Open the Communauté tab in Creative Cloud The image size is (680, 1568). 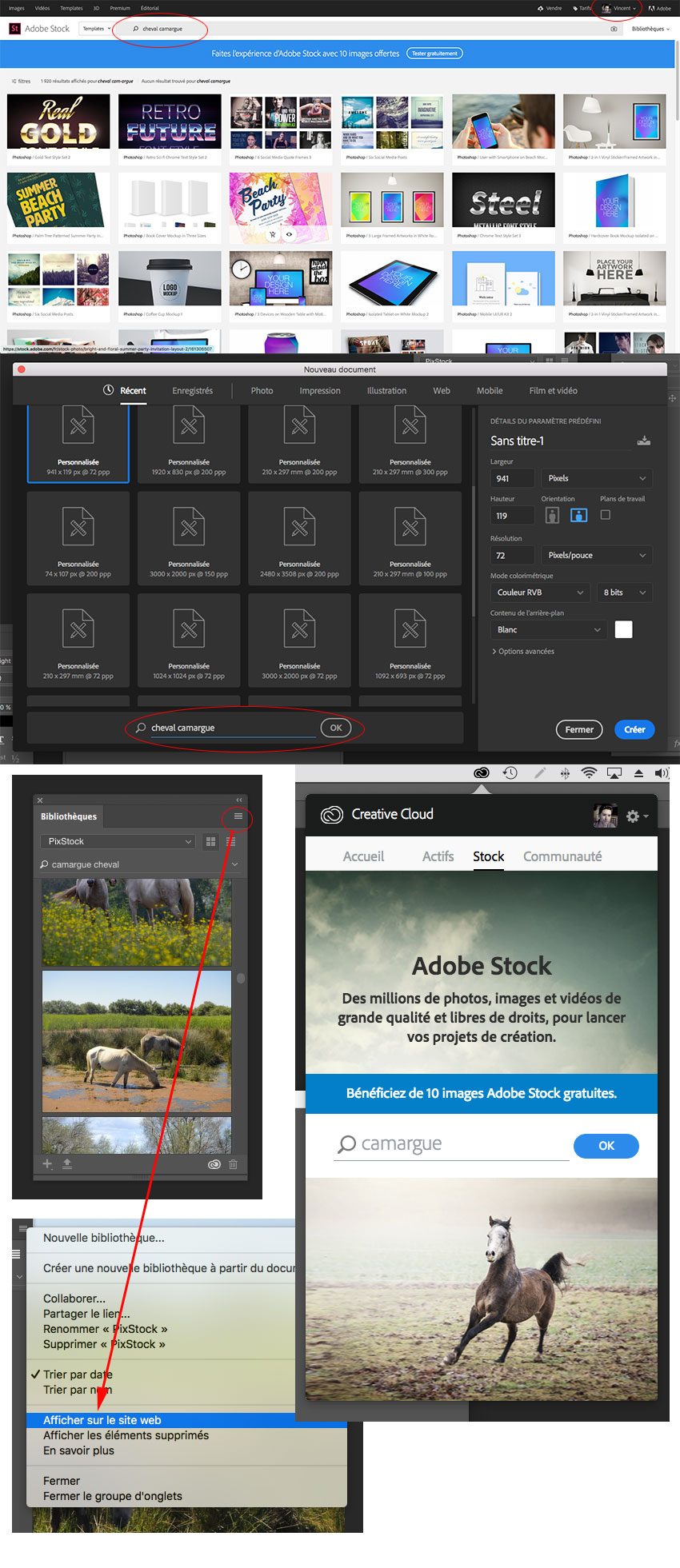tap(562, 856)
